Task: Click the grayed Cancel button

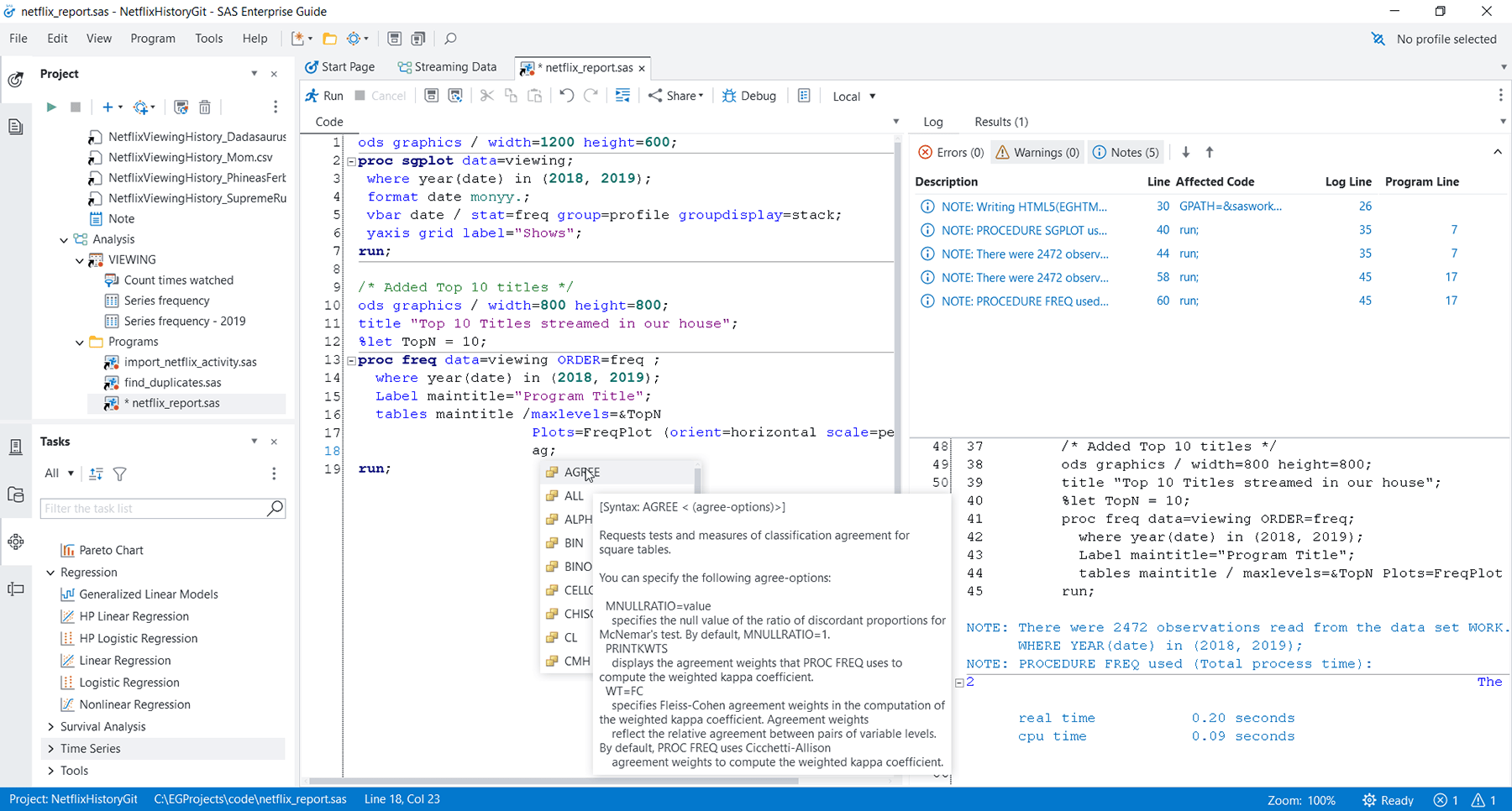Action: 381,96
